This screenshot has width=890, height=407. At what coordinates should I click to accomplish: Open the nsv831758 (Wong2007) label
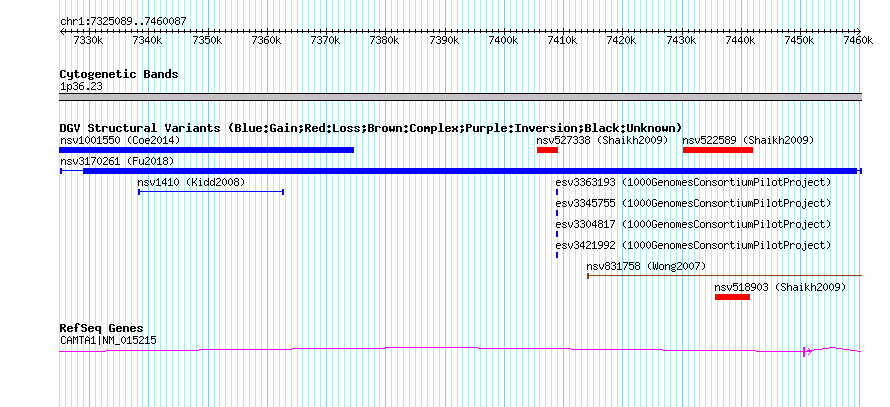click(x=646, y=266)
